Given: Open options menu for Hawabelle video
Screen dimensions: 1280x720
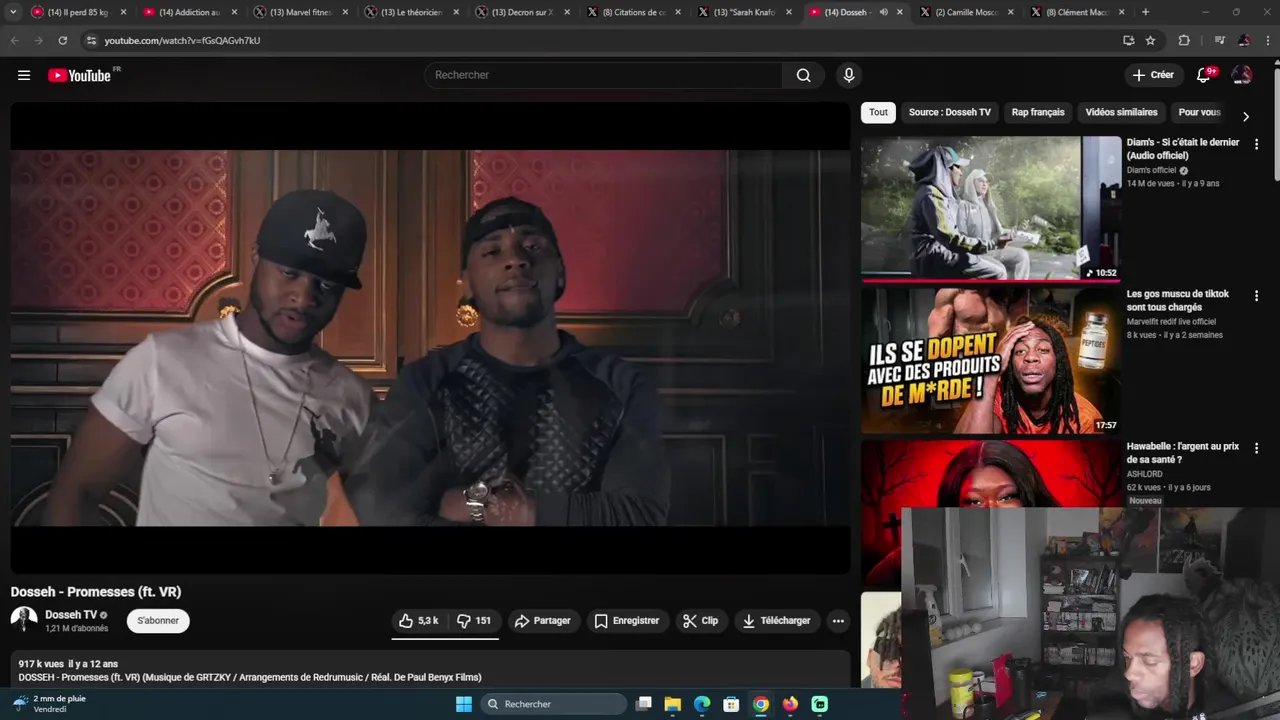Looking at the screenshot, I should pyautogui.click(x=1256, y=448).
